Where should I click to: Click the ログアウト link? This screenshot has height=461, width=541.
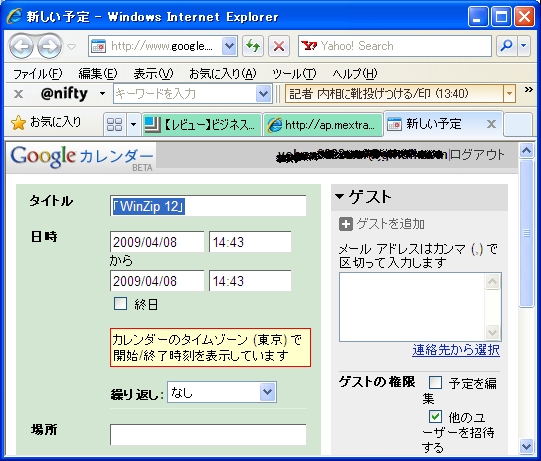coord(478,155)
